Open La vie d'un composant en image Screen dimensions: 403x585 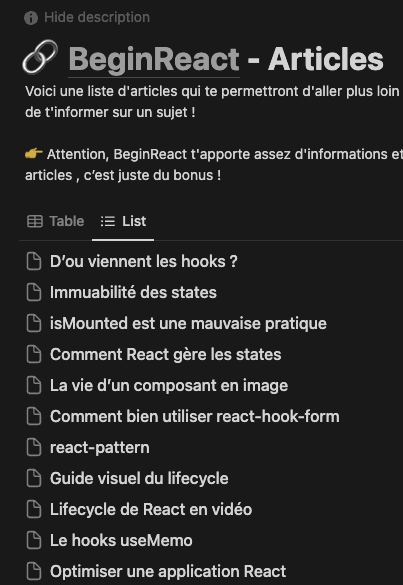(169, 385)
